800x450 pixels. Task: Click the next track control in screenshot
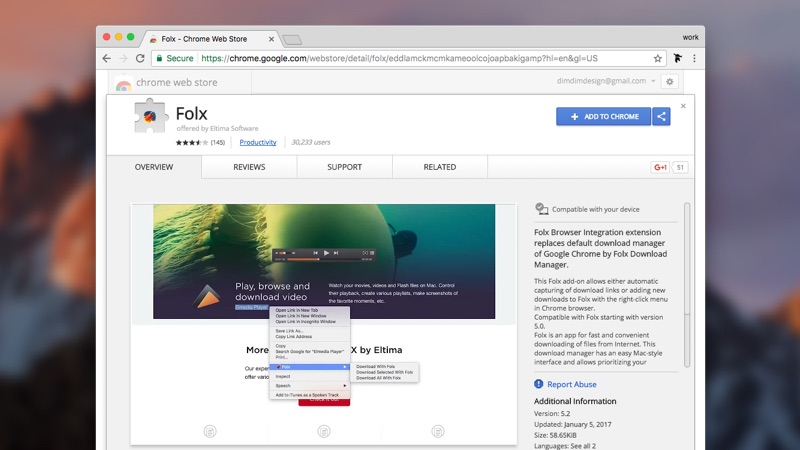point(336,253)
